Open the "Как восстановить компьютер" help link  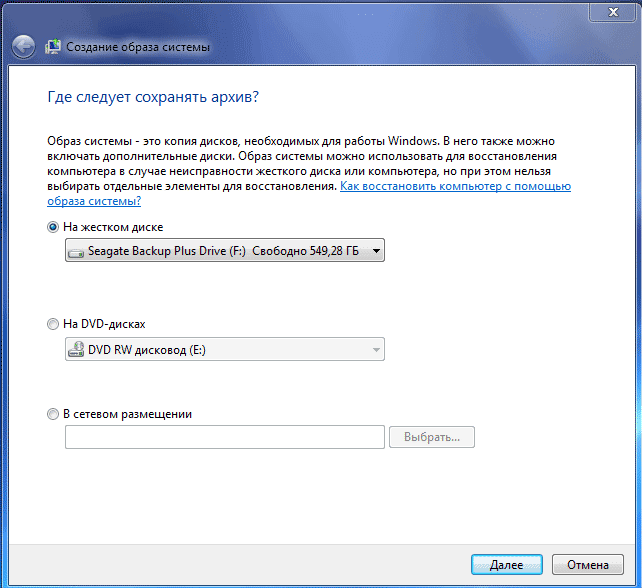pos(455,186)
